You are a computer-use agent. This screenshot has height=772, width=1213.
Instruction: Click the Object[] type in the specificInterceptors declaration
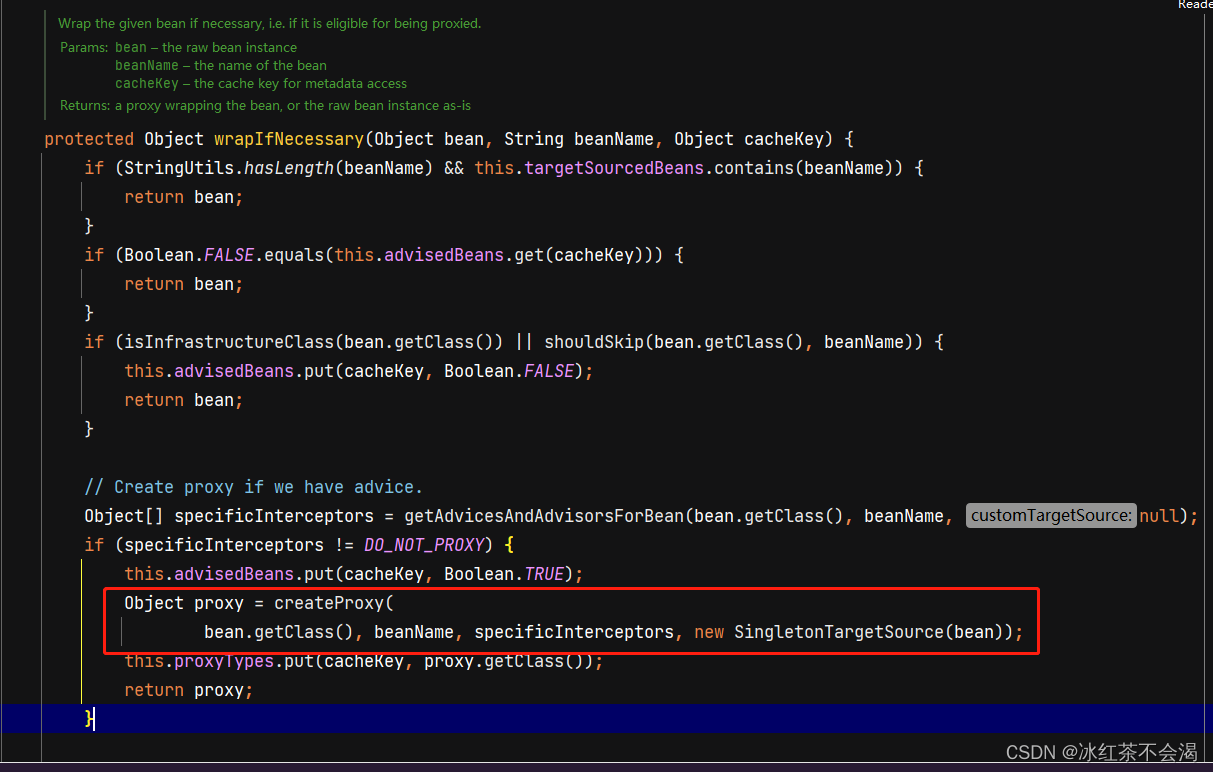point(124,516)
